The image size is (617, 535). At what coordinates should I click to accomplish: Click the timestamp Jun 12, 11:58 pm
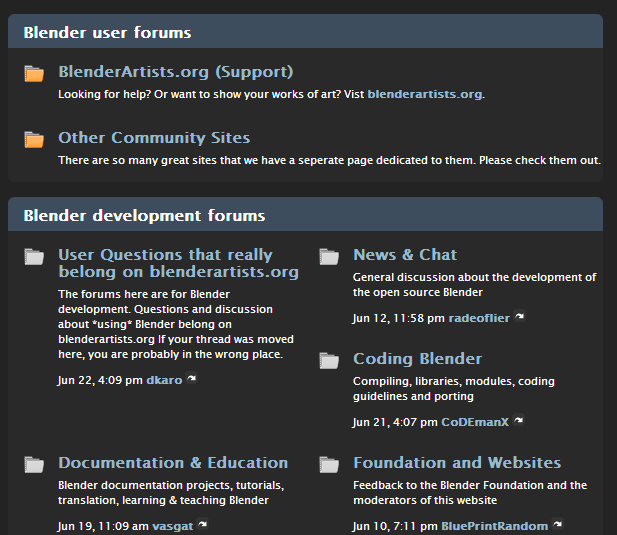click(398, 318)
